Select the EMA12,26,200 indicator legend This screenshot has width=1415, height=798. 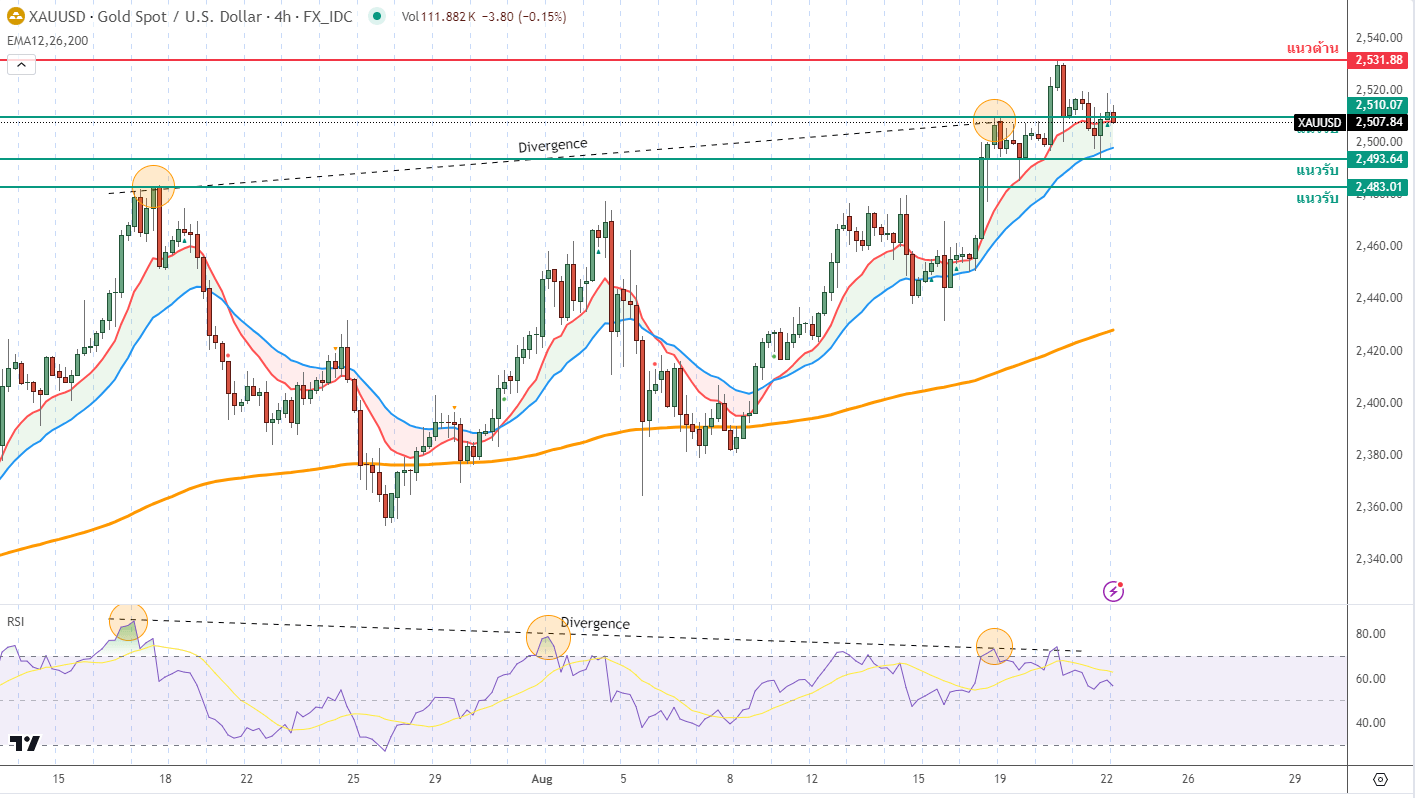coord(48,41)
